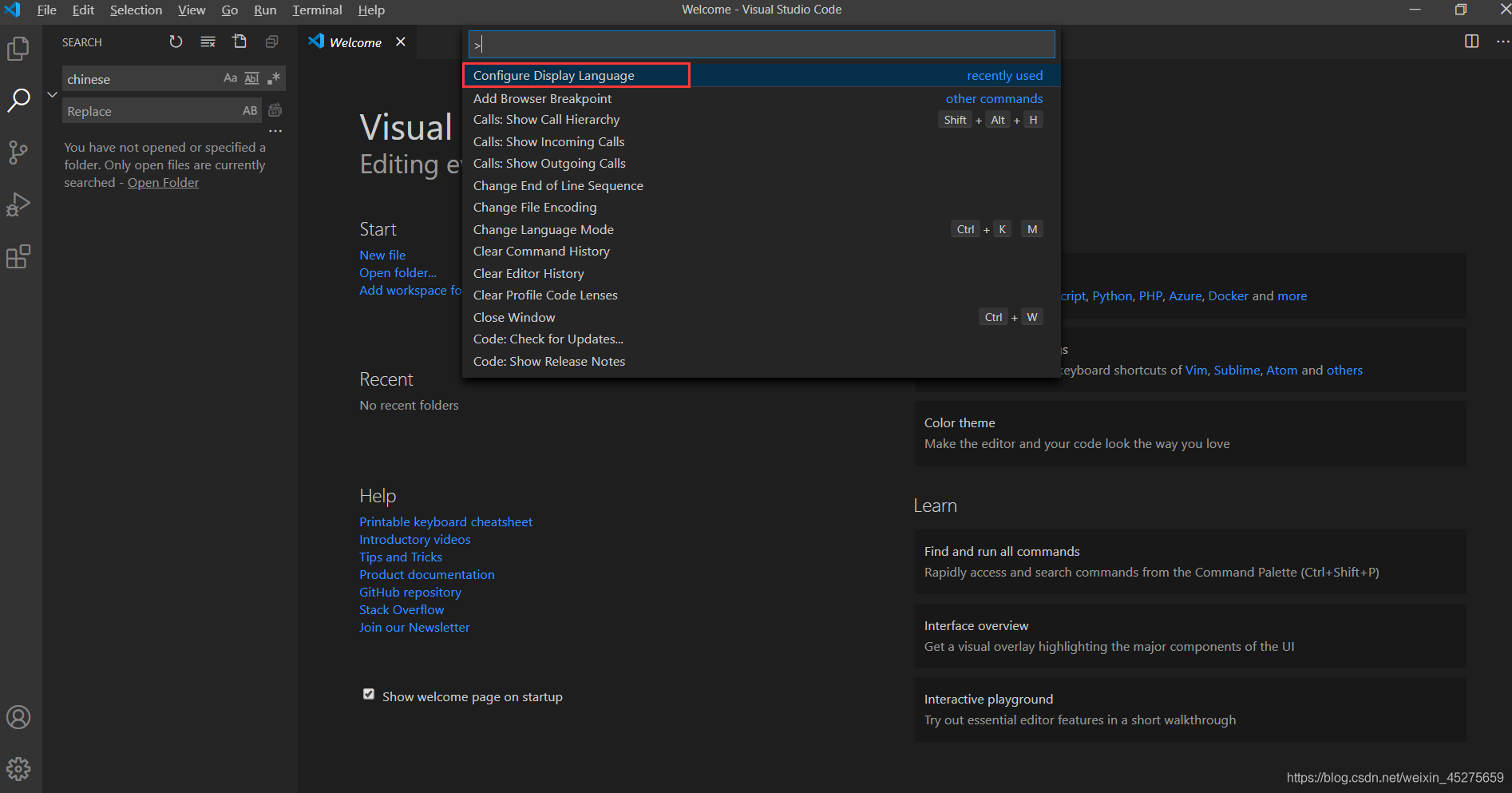Run Clear Editor History
The width and height of the screenshot is (1512, 793).
tap(762, 273)
